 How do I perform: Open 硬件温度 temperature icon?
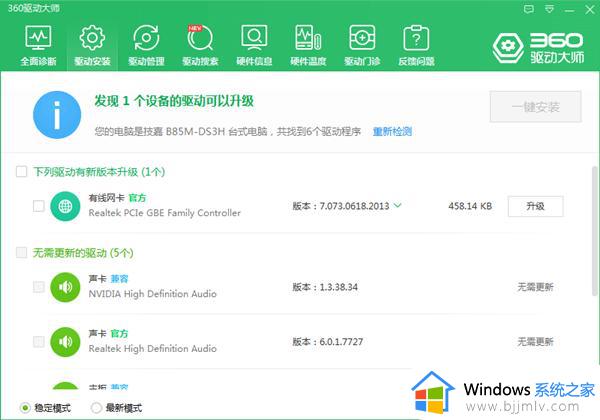pyautogui.click(x=308, y=37)
